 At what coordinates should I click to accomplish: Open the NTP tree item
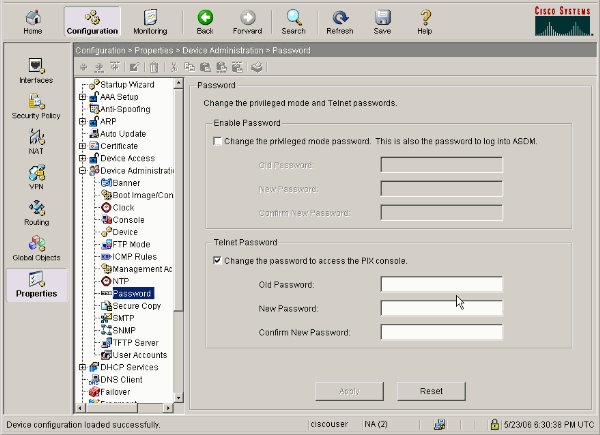click(x=121, y=281)
